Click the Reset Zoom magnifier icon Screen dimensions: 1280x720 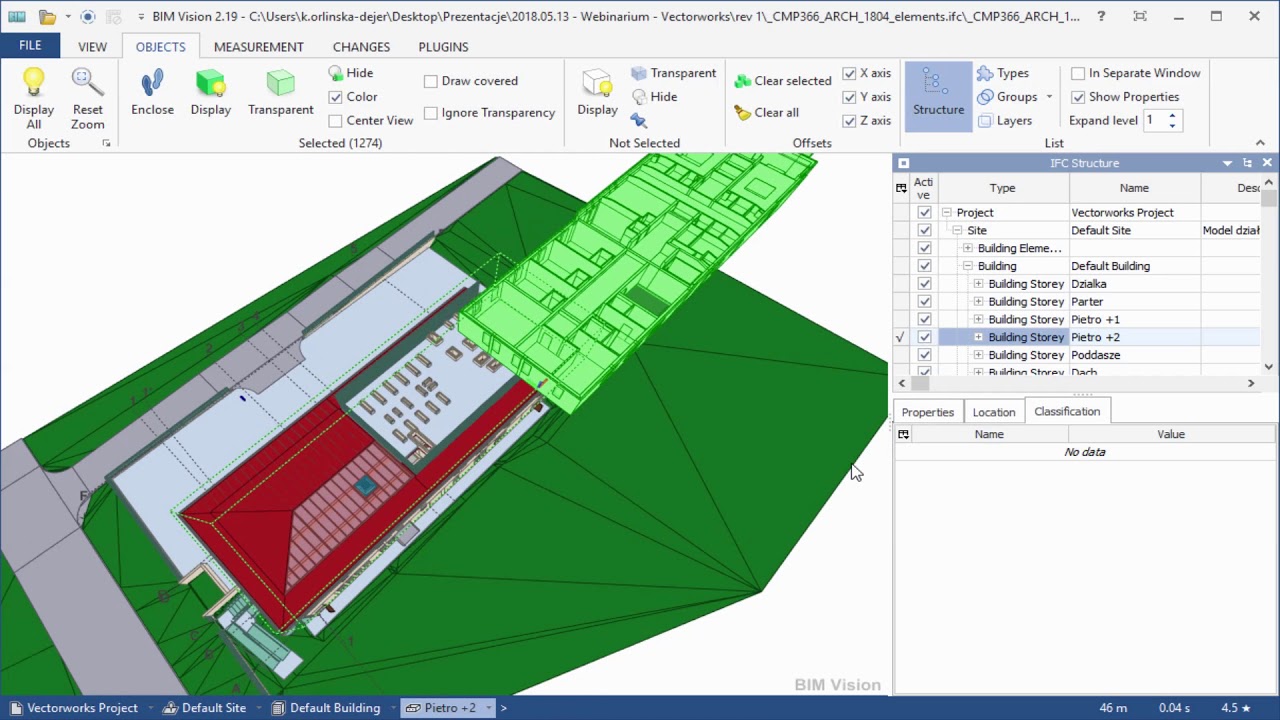click(87, 82)
